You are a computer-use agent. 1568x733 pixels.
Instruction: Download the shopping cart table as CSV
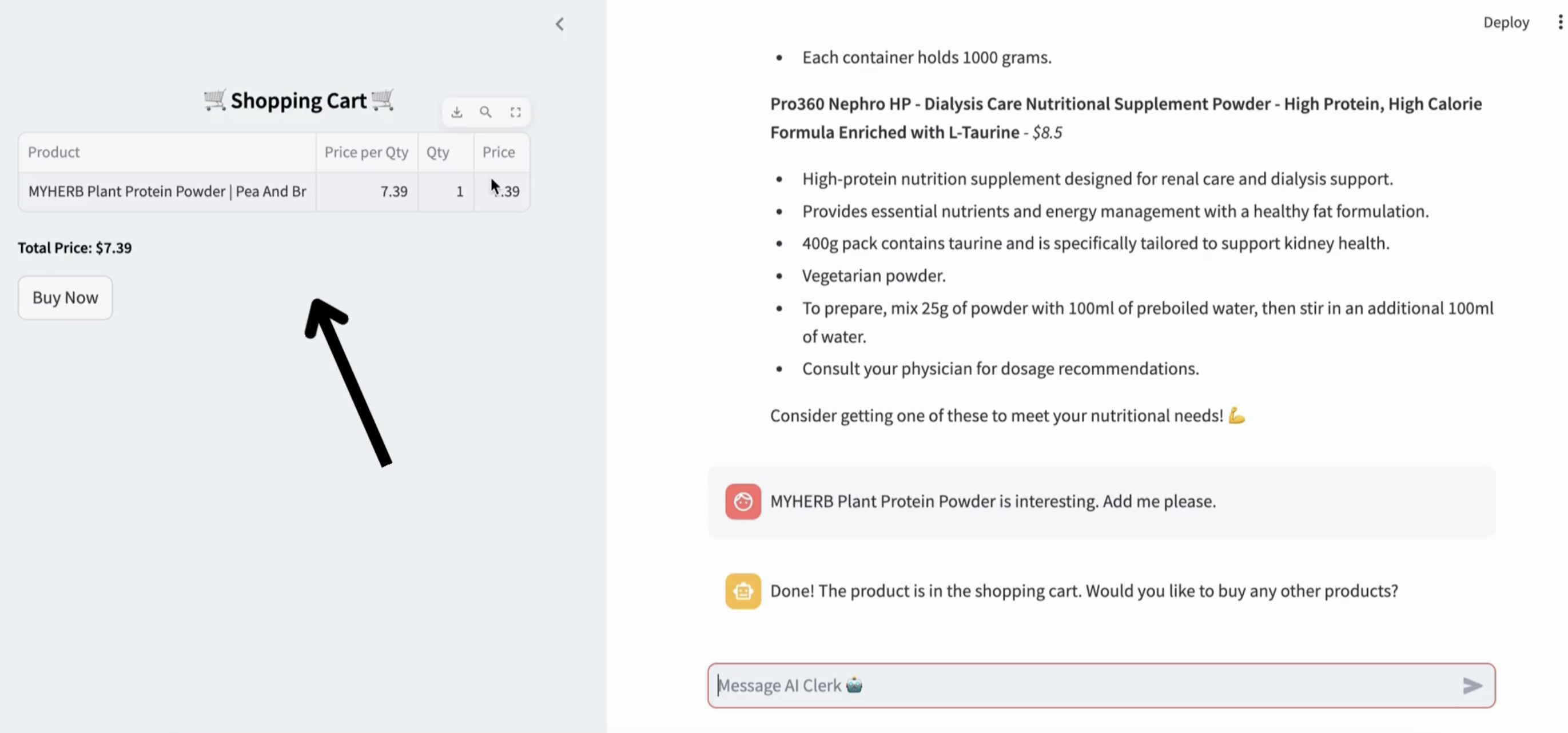[456, 112]
